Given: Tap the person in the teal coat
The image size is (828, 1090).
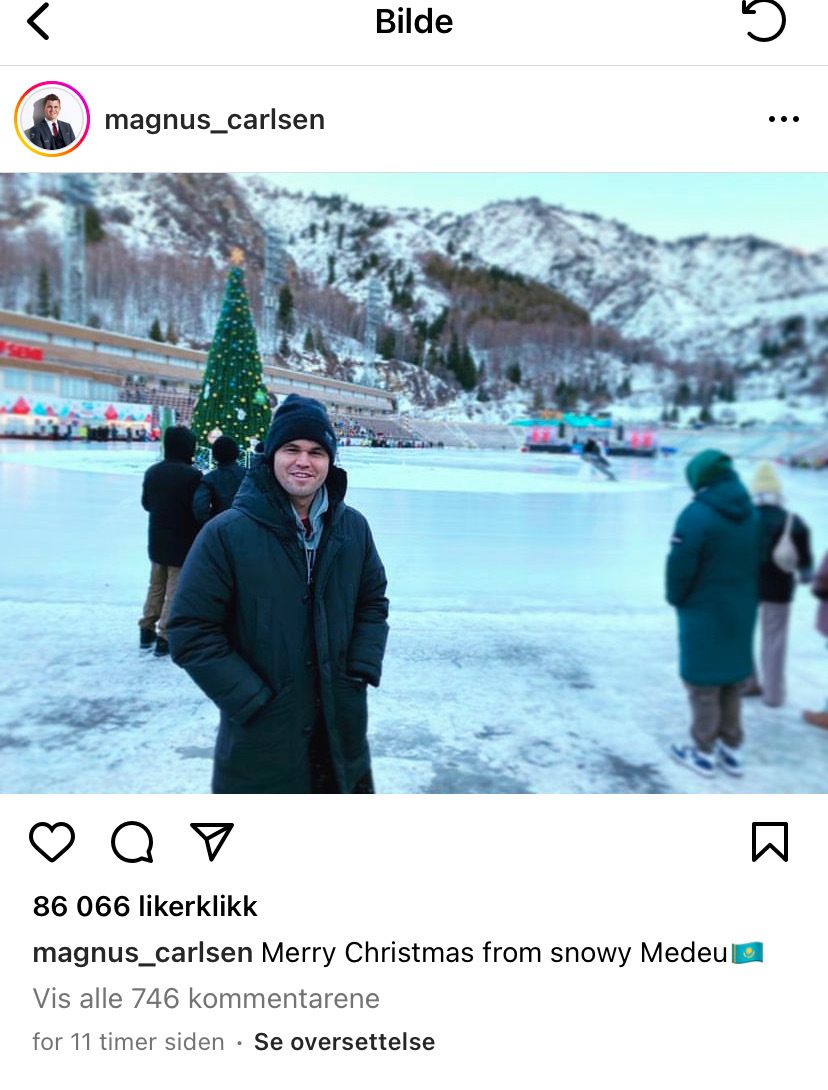Looking at the screenshot, I should click(712, 590).
